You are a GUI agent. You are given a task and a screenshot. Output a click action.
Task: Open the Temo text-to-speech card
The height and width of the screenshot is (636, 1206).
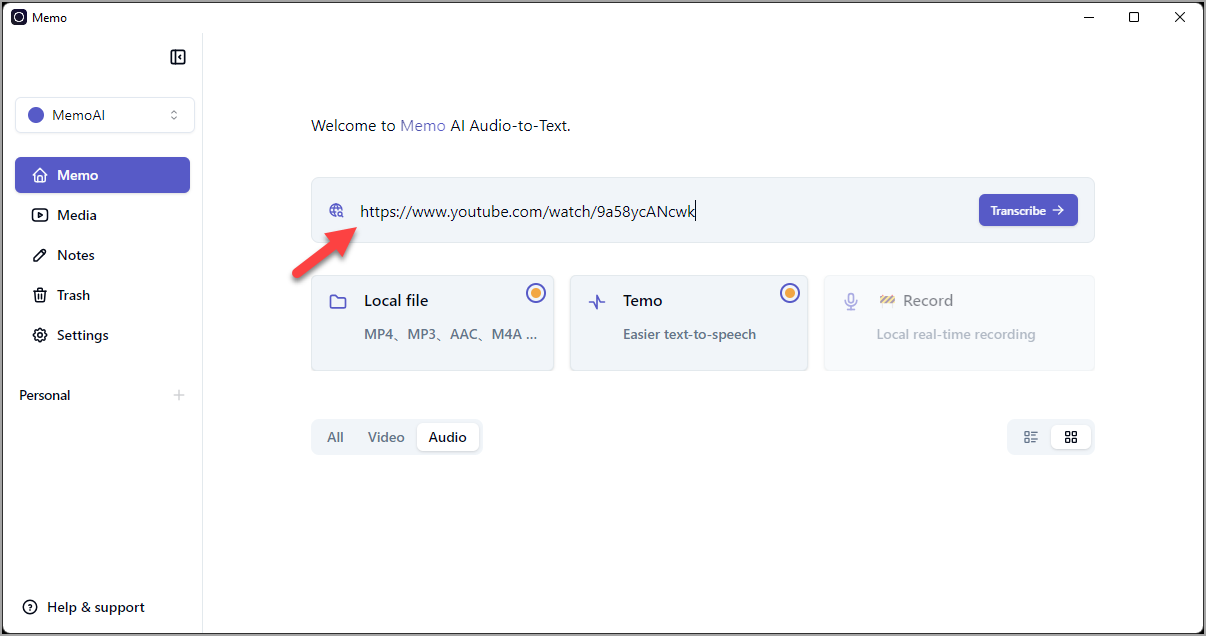pos(688,323)
